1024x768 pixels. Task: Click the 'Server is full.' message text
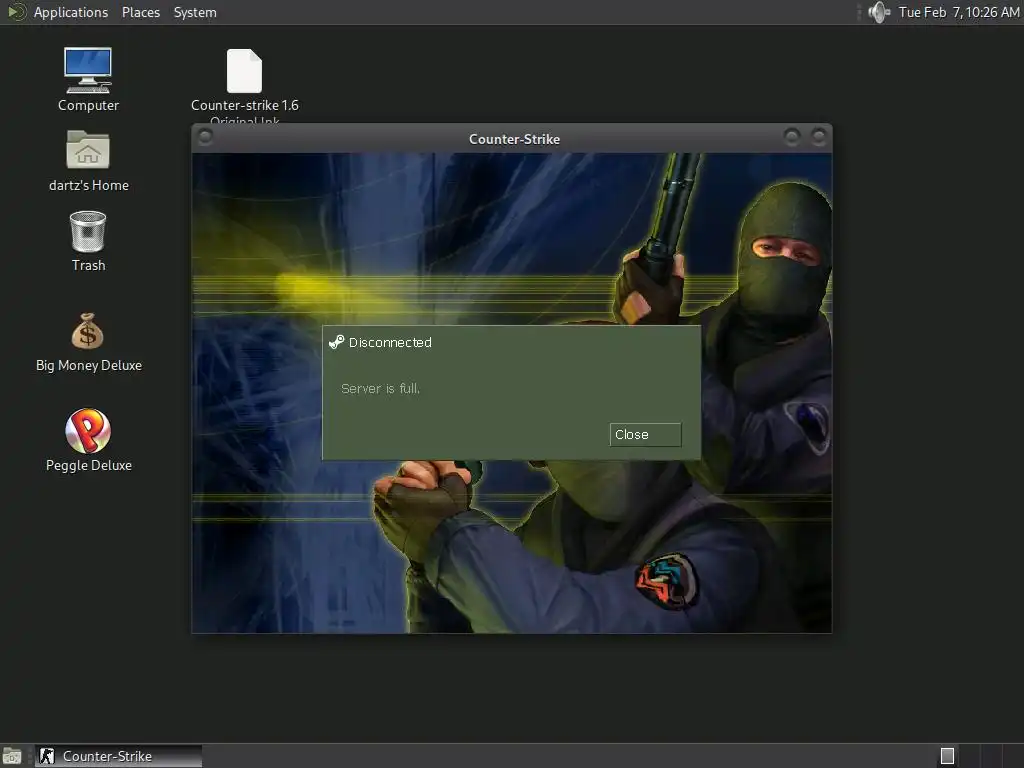click(380, 389)
